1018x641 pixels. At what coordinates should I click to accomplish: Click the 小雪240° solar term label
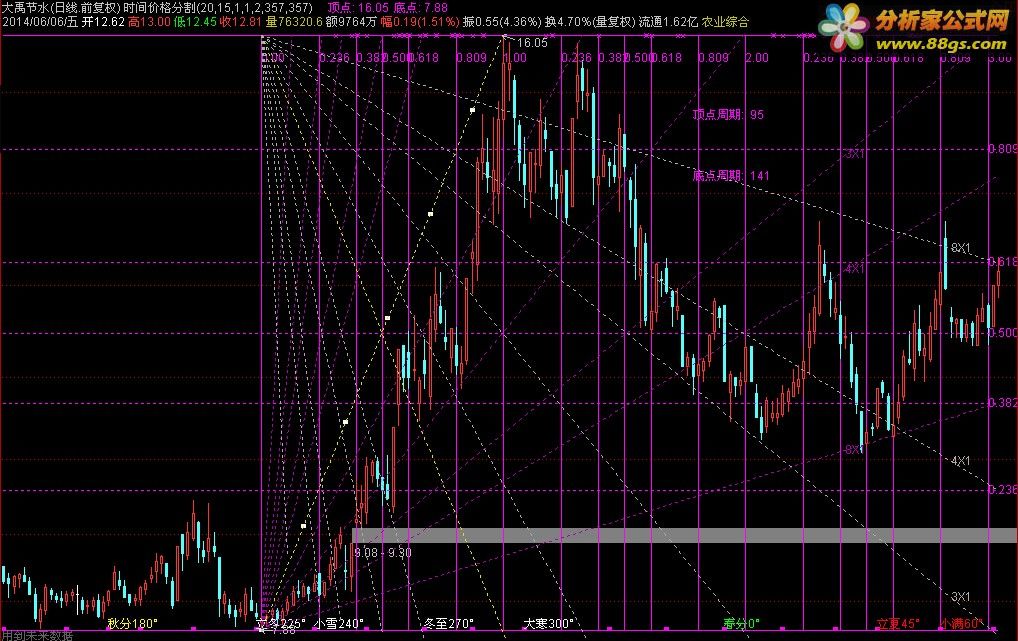[338, 623]
